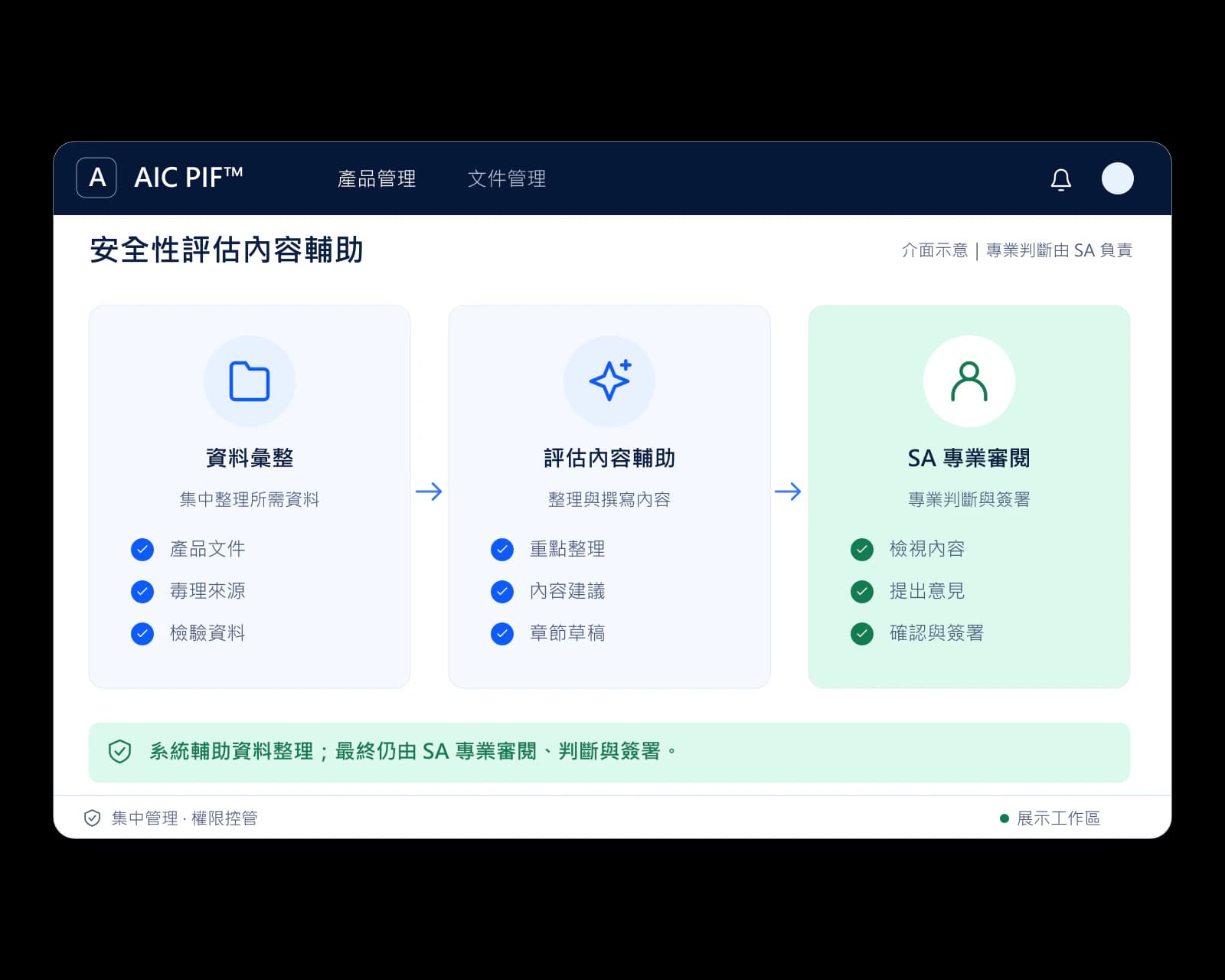Screen dimensions: 1225x980
Task: Click the 毒理來源 list item text
Action: (207, 591)
